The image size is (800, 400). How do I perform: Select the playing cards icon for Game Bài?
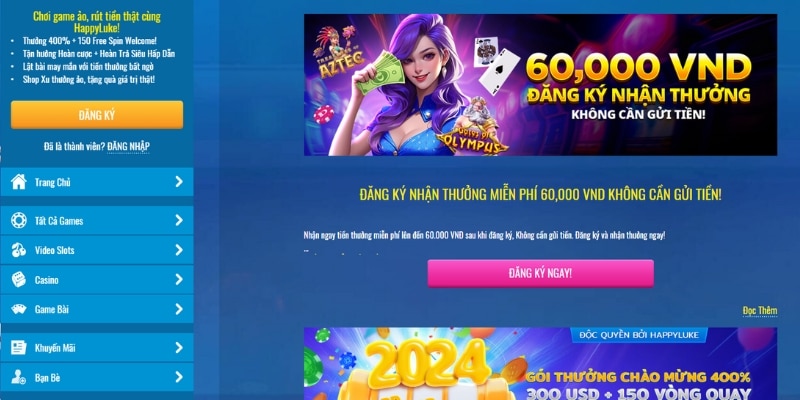(19, 309)
